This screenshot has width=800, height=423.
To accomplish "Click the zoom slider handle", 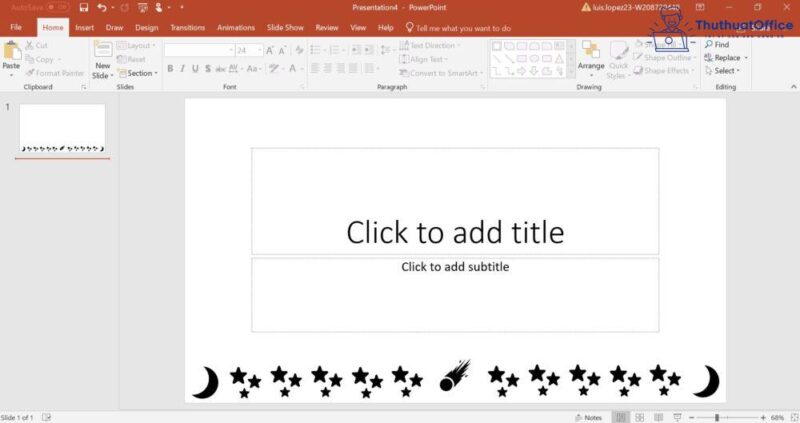I will [717, 417].
